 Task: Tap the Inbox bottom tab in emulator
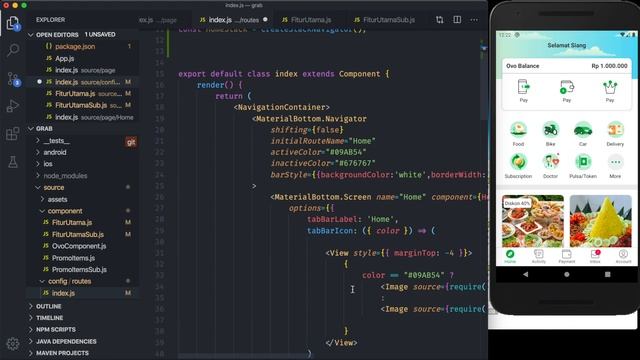click(x=595, y=256)
